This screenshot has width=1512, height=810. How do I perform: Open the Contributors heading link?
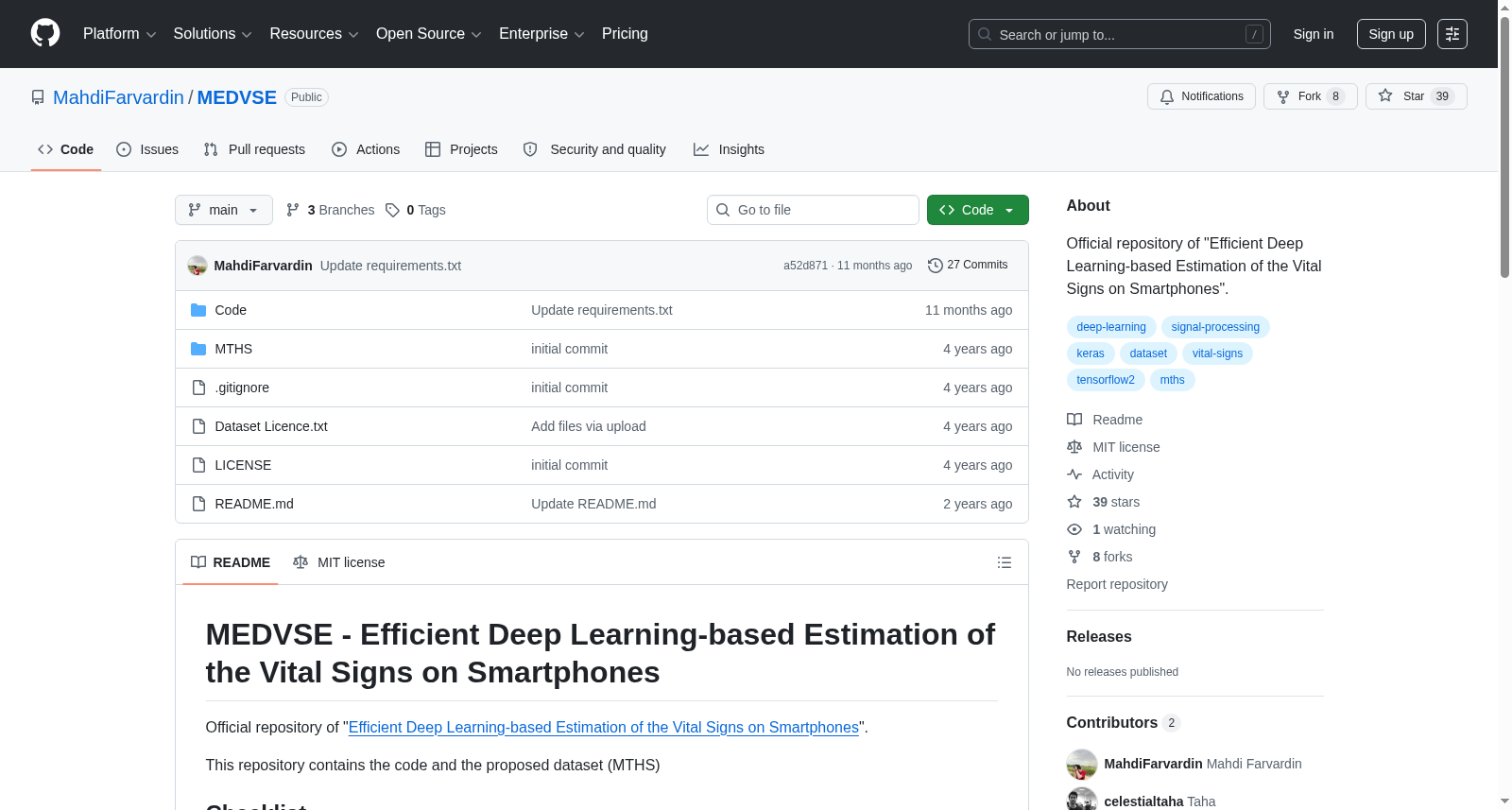coord(1123,723)
